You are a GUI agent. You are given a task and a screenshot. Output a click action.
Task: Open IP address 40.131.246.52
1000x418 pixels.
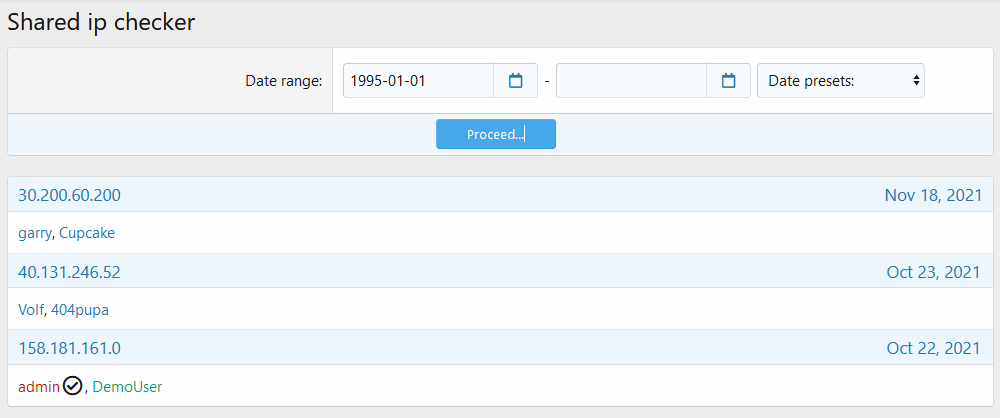pyautogui.click(x=69, y=272)
